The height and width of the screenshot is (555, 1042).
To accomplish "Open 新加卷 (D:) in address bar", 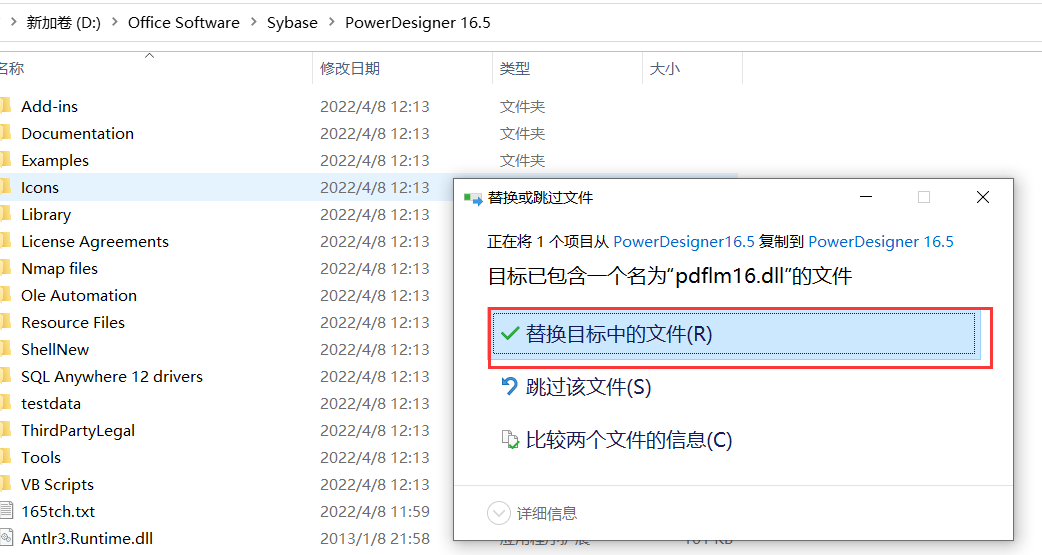I will click(x=63, y=23).
